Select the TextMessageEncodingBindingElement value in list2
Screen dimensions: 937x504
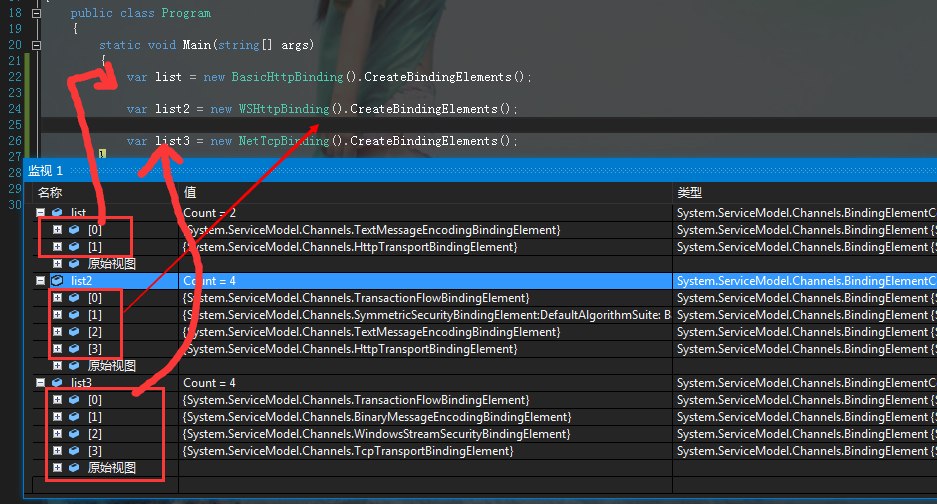tap(371, 332)
